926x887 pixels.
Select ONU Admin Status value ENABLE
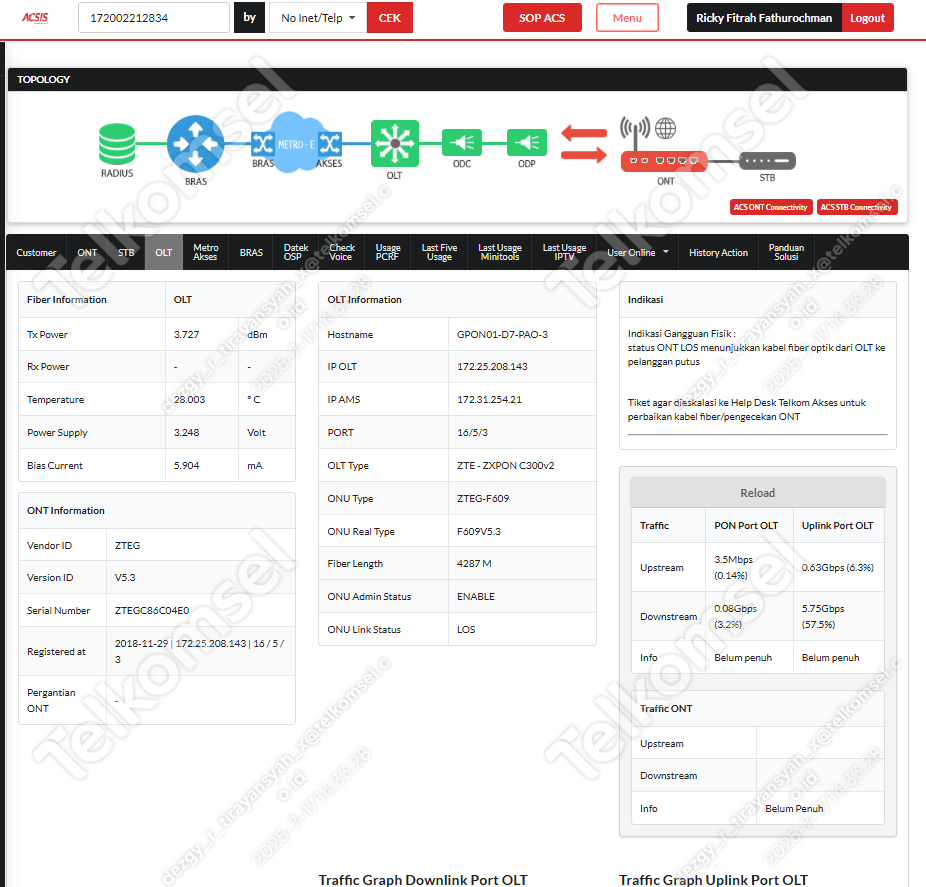pos(475,597)
